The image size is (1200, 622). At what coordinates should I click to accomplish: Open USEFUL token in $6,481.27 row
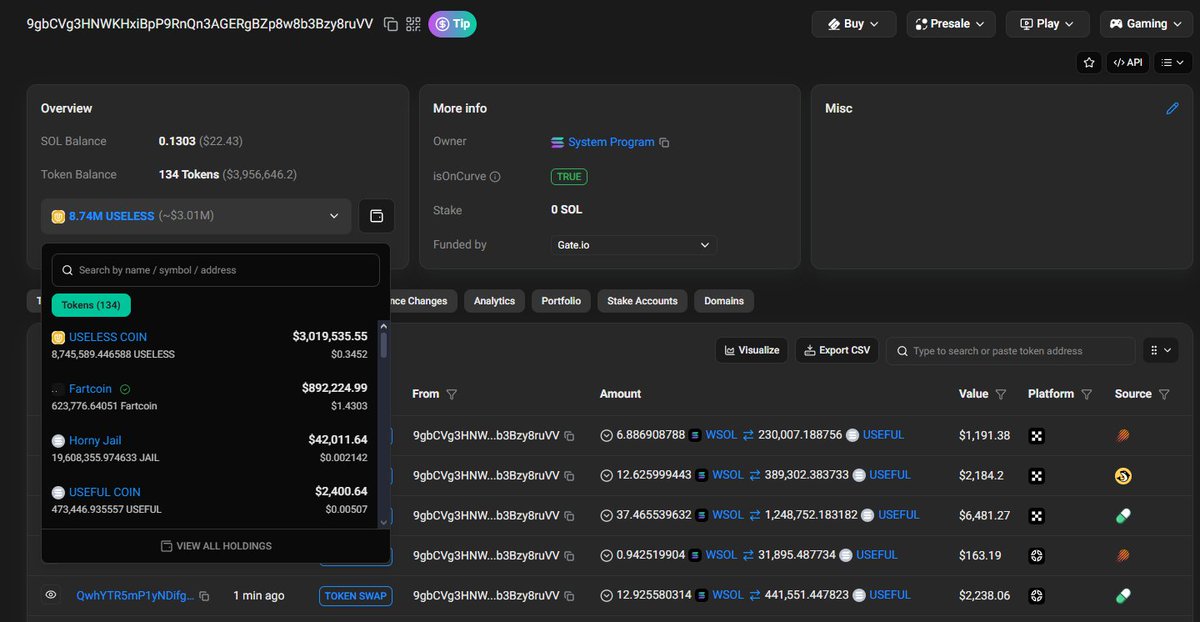tap(899, 515)
